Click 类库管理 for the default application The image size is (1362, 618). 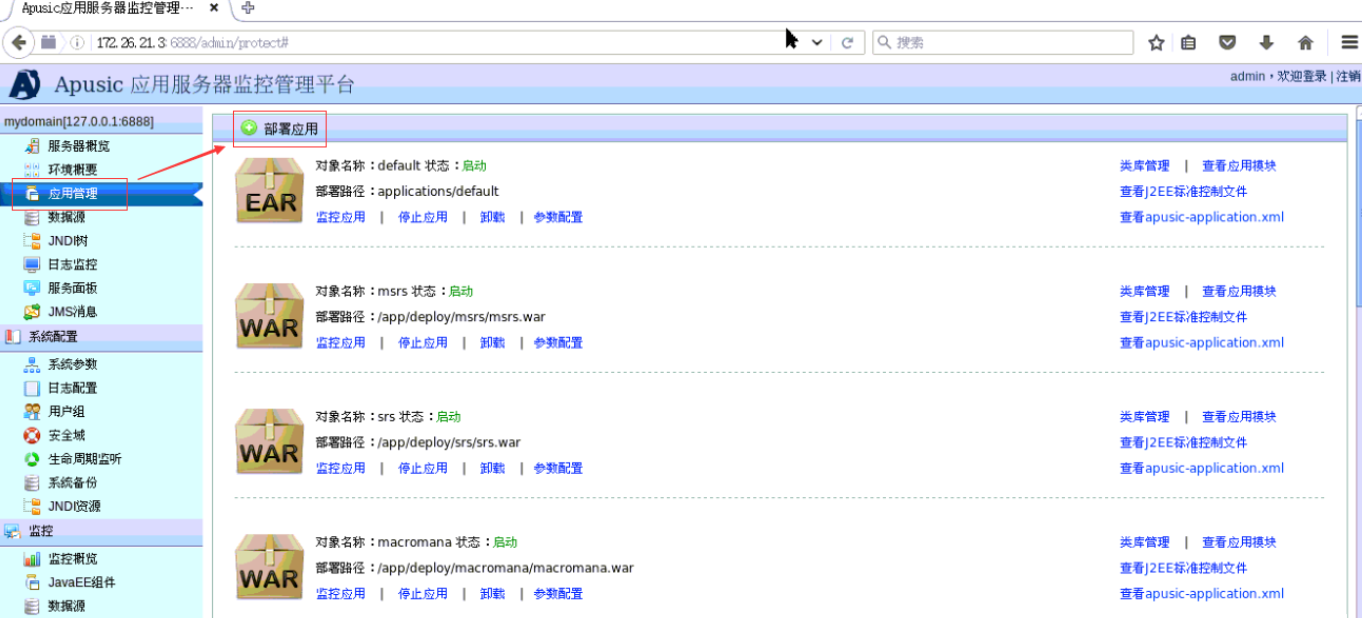click(1145, 166)
